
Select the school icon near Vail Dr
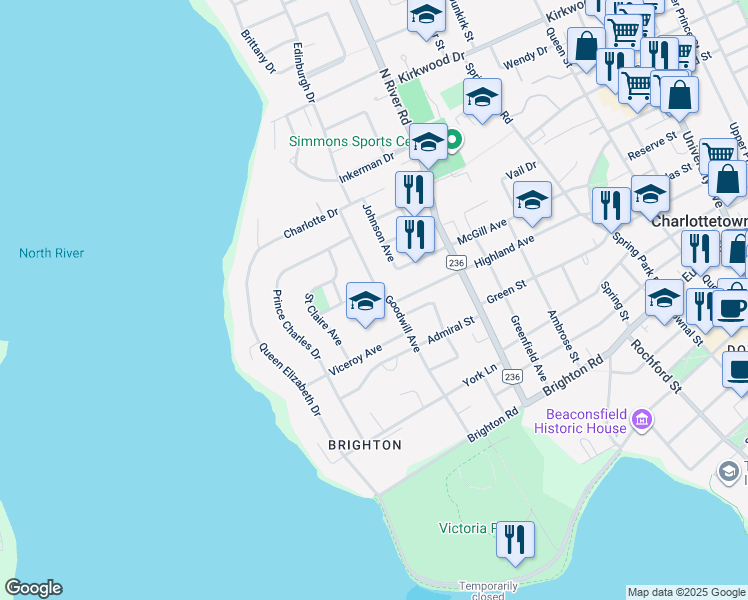pos(532,199)
